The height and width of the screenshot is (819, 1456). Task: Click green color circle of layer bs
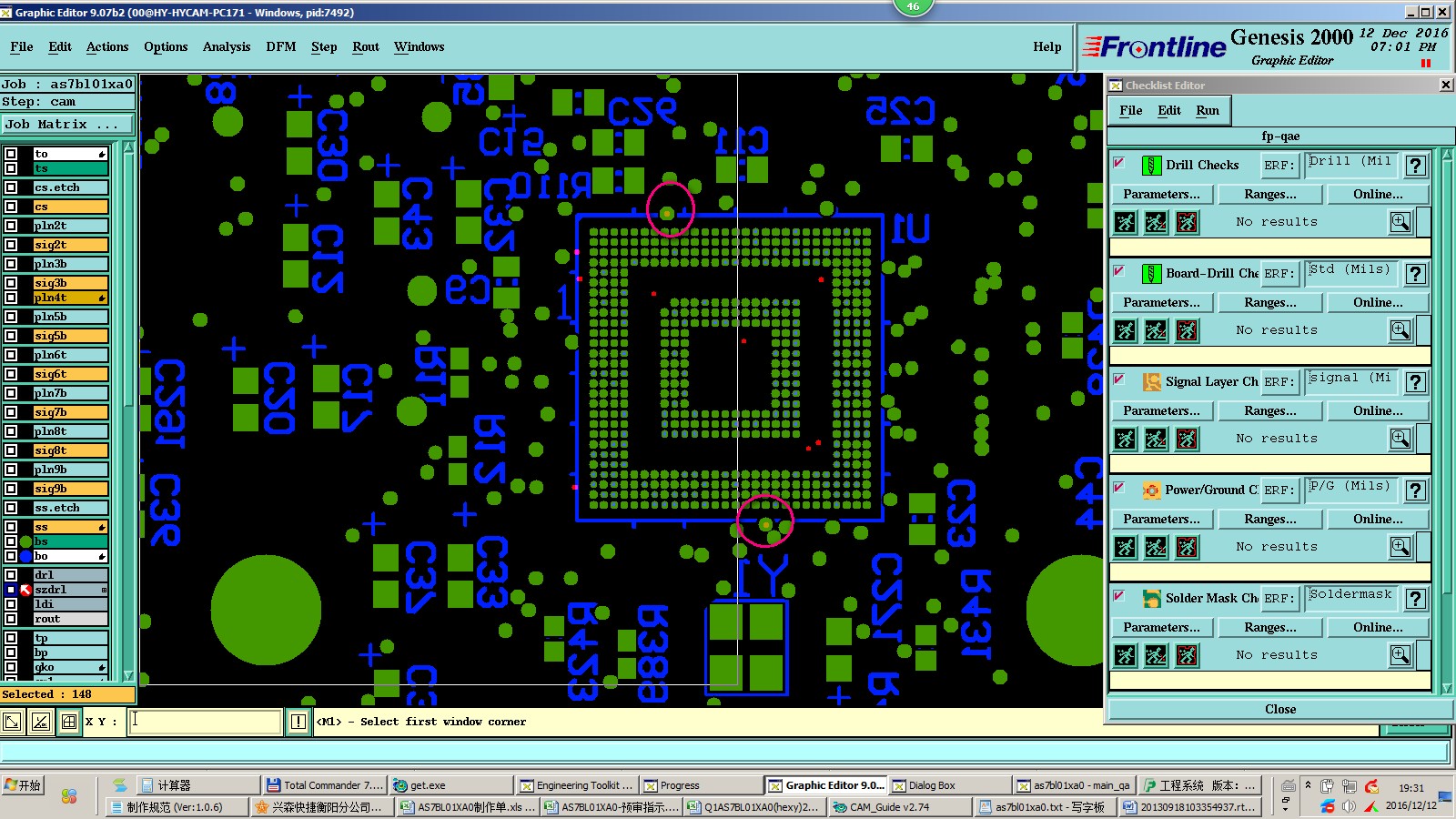(x=25, y=541)
